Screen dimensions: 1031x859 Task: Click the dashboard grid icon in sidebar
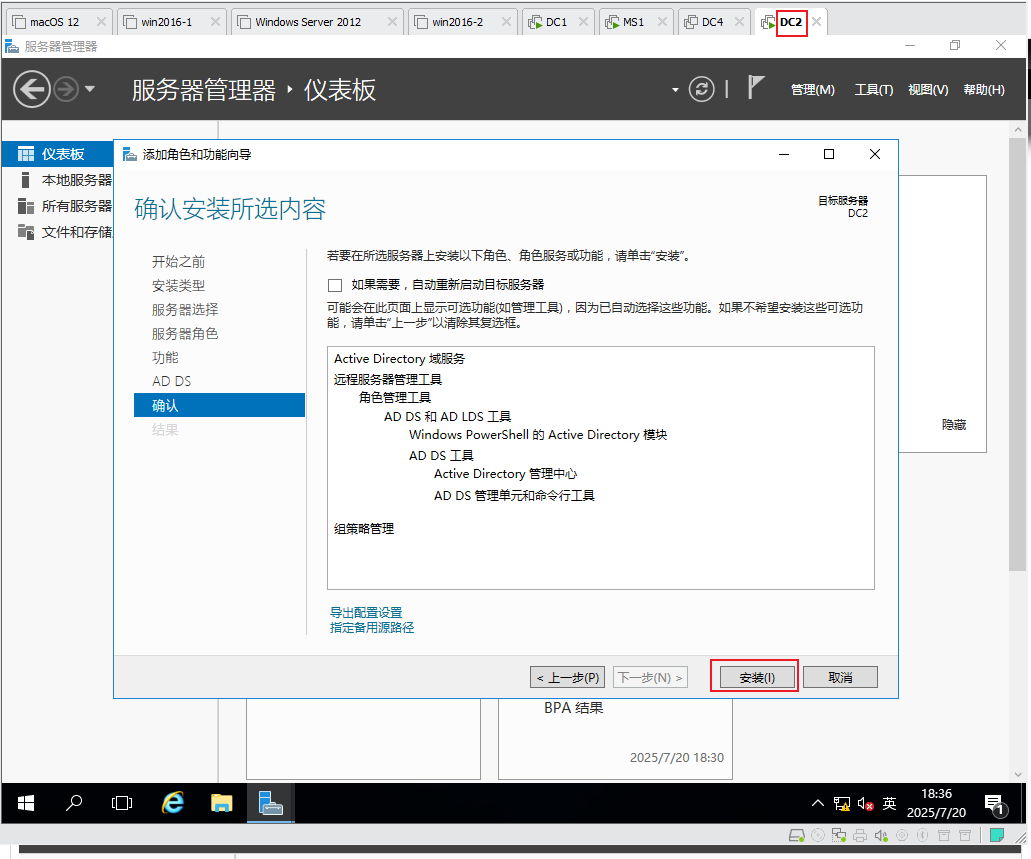[26, 154]
